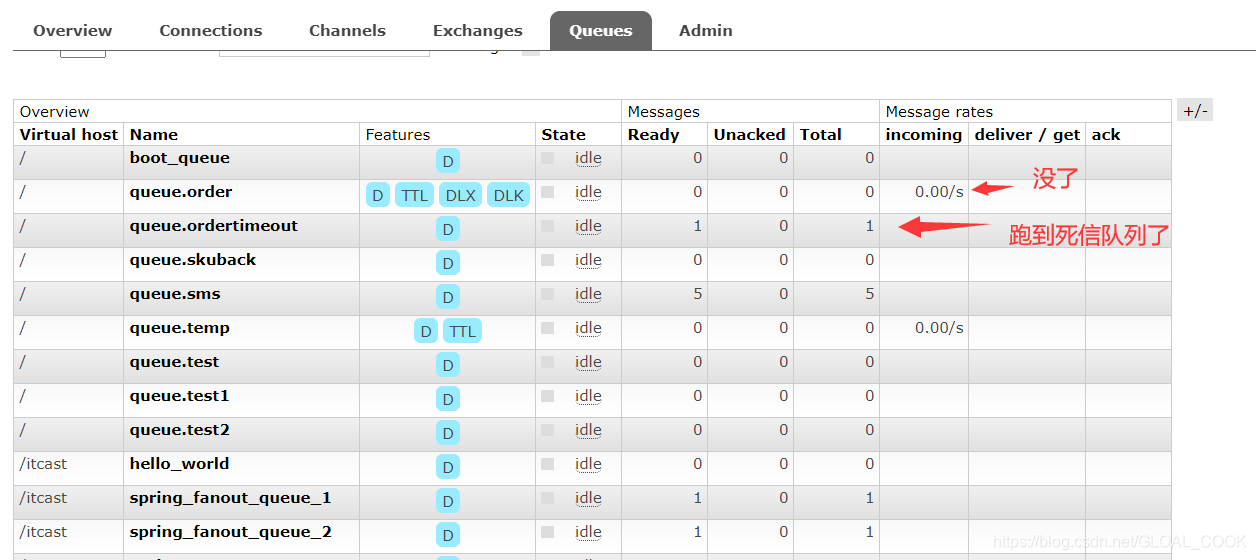1256x560 pixels.
Task: Sort by the Virtual host column header
Action: tap(69, 134)
